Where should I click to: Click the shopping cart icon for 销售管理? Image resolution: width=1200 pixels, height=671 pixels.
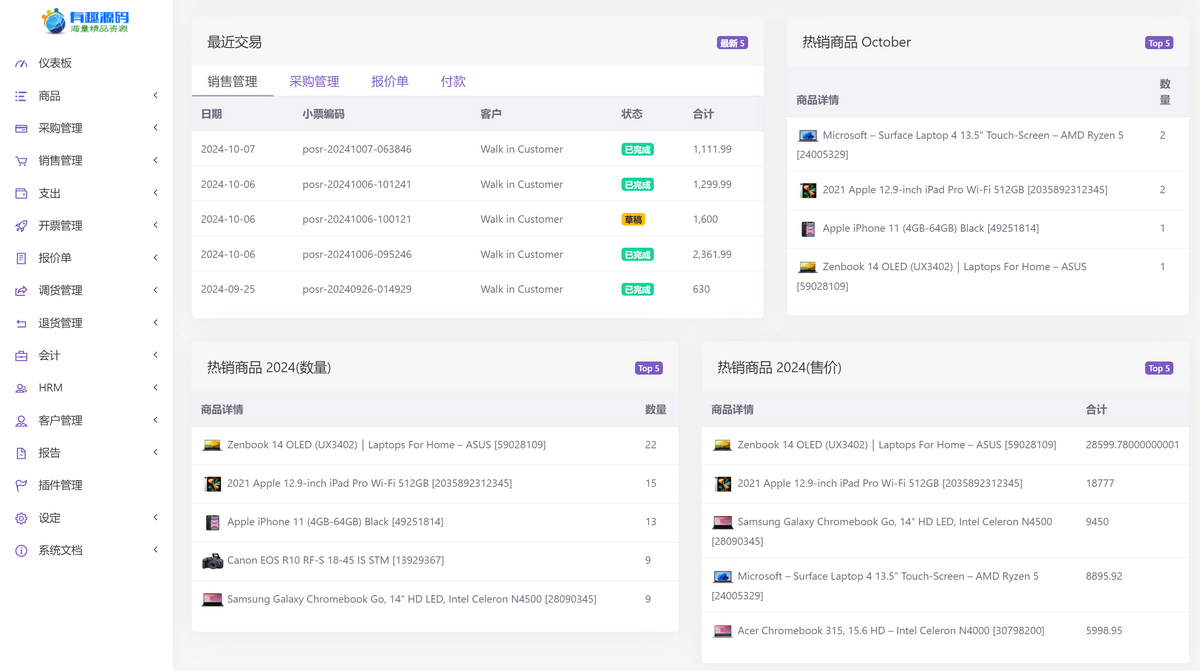(x=21, y=161)
